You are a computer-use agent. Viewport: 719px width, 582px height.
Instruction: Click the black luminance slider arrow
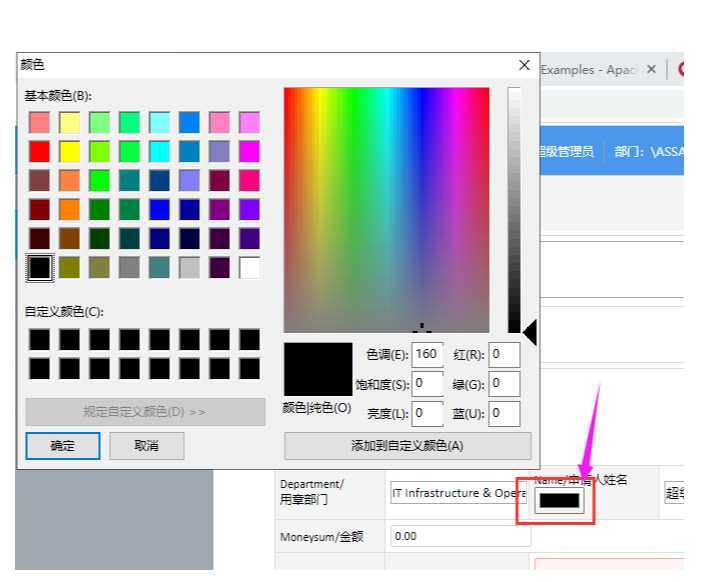530,333
